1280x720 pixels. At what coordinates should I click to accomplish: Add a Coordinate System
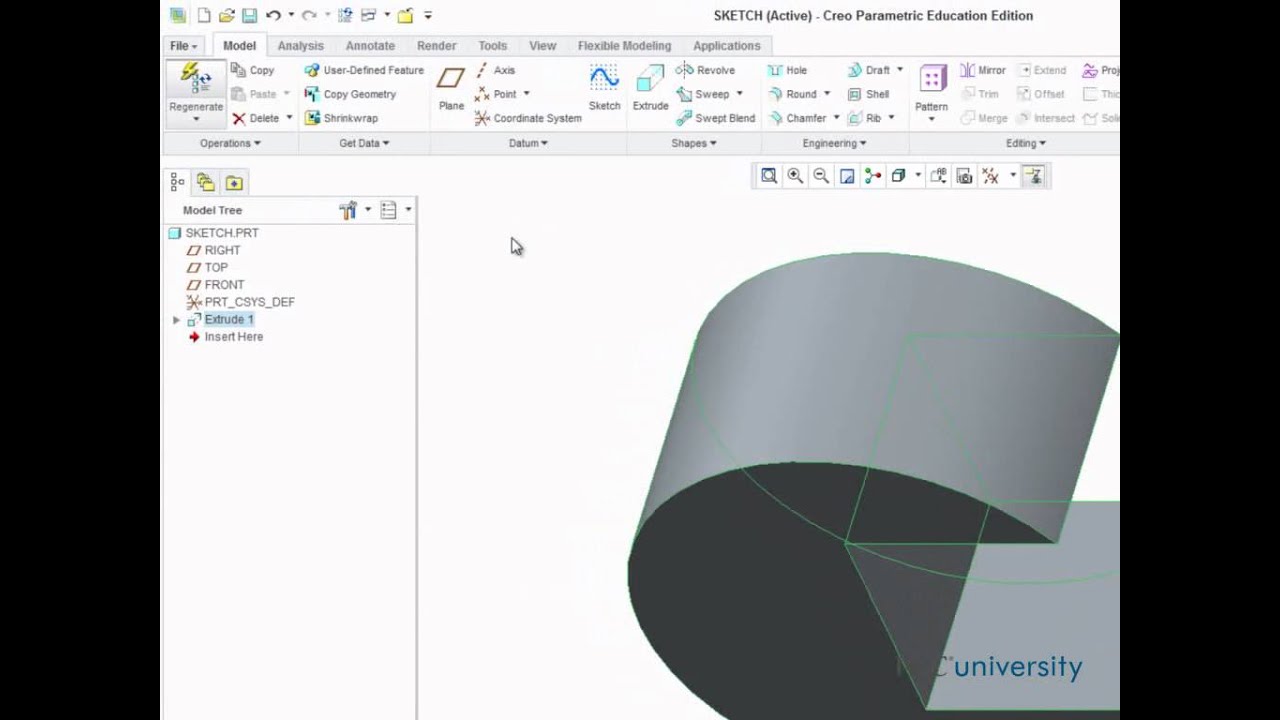coord(528,118)
